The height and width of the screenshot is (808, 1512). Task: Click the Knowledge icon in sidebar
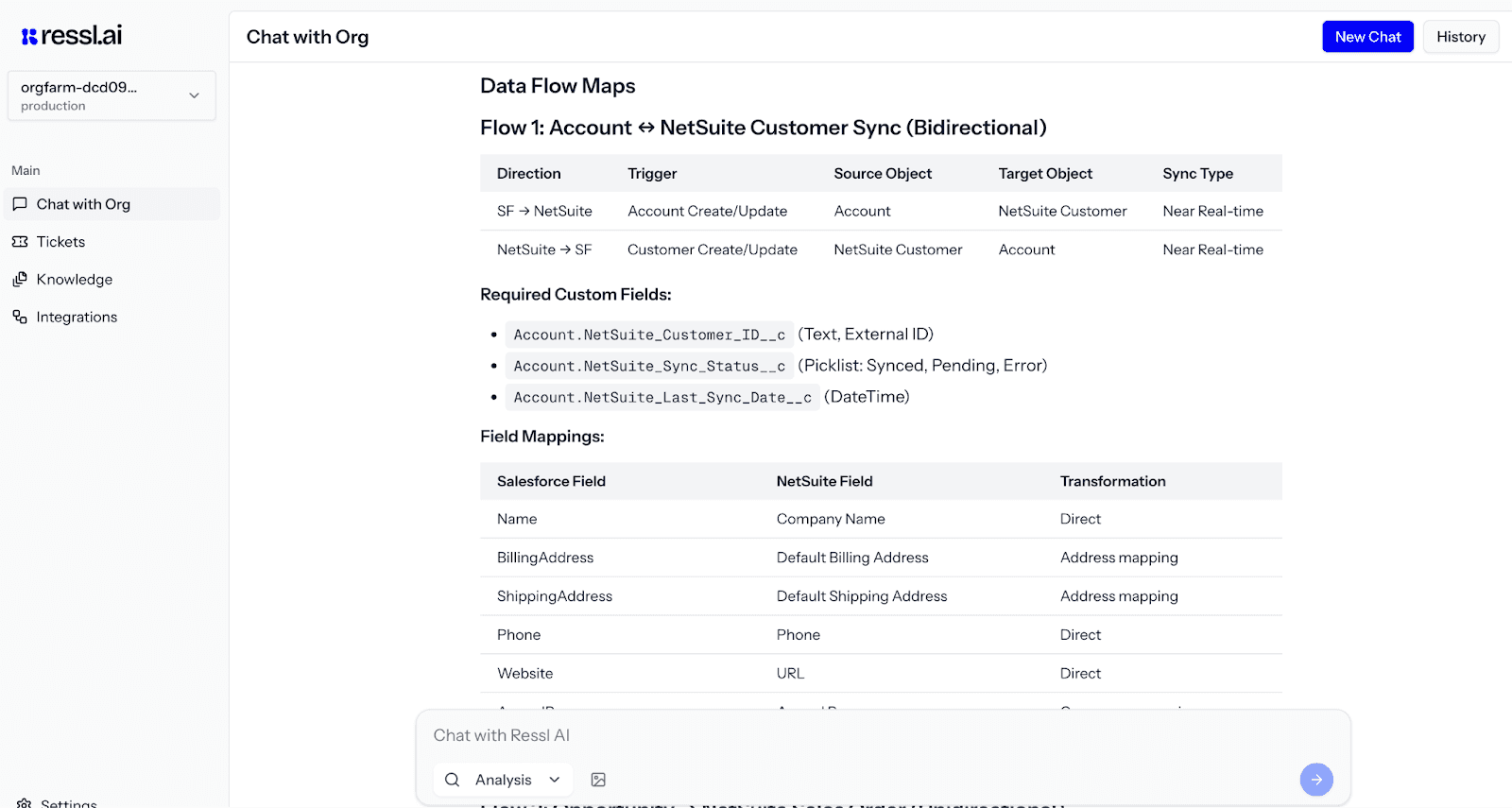20,280
